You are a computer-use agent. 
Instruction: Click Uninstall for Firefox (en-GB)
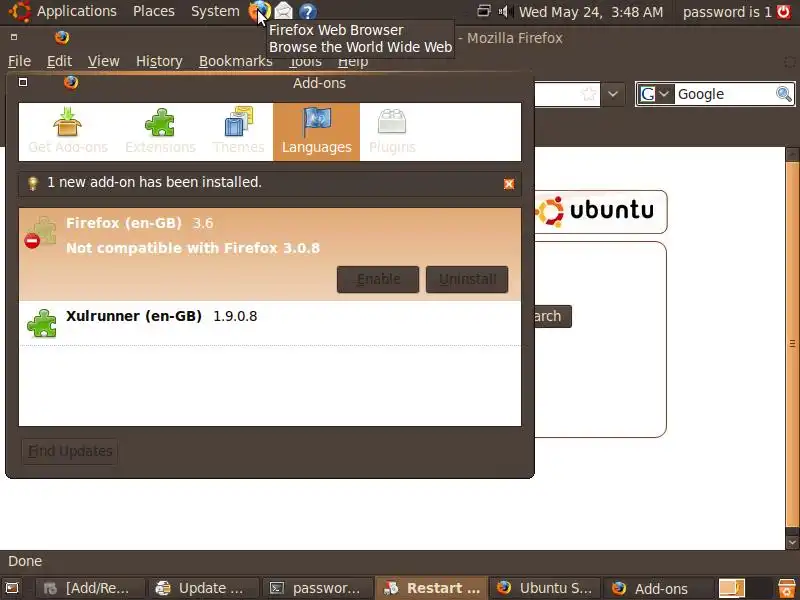[x=467, y=279]
